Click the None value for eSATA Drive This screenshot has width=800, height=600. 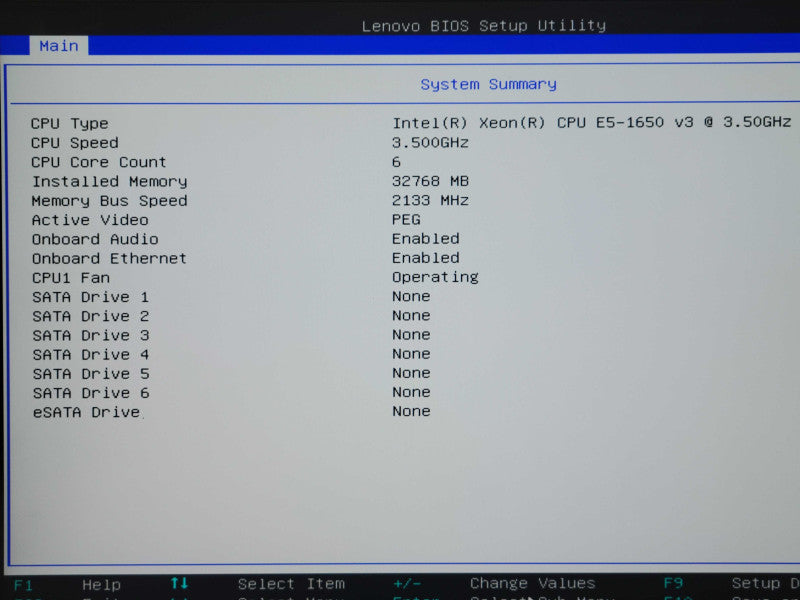click(x=411, y=412)
